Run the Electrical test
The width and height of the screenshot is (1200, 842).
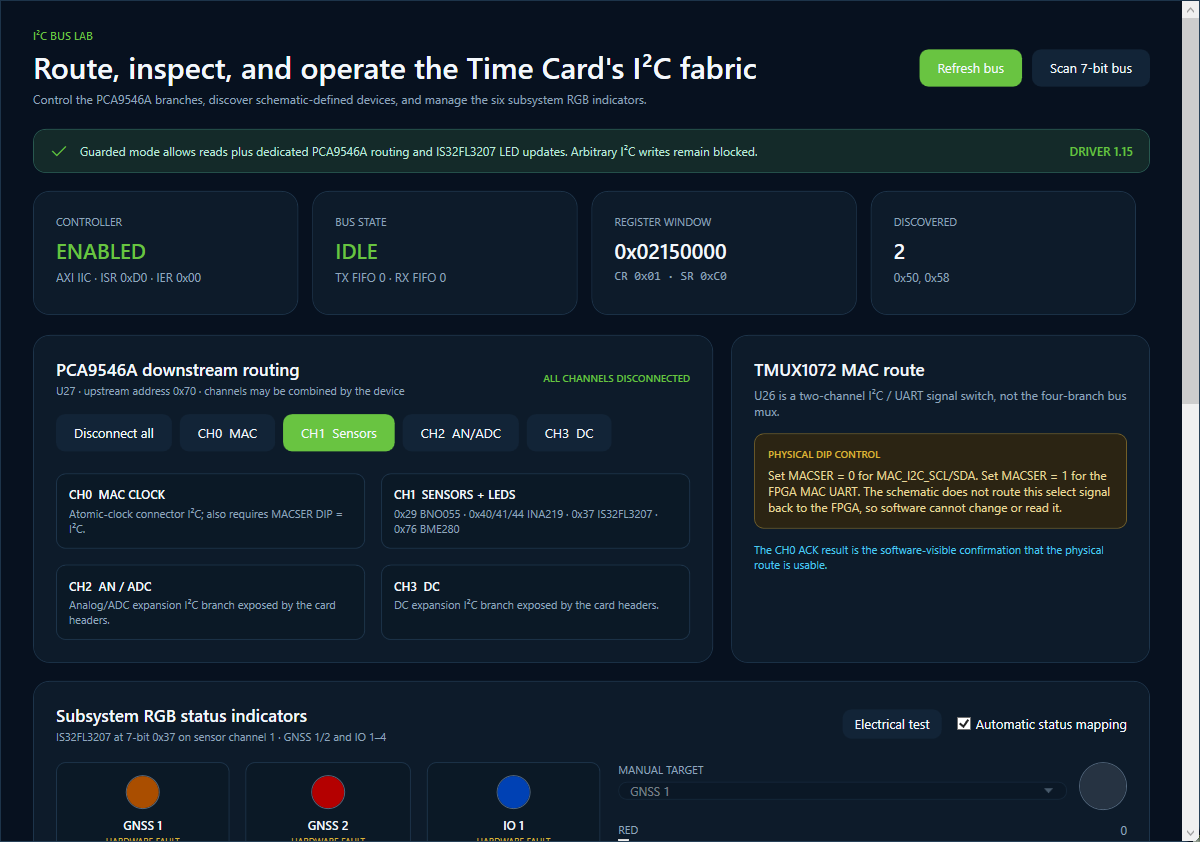[x=892, y=724]
